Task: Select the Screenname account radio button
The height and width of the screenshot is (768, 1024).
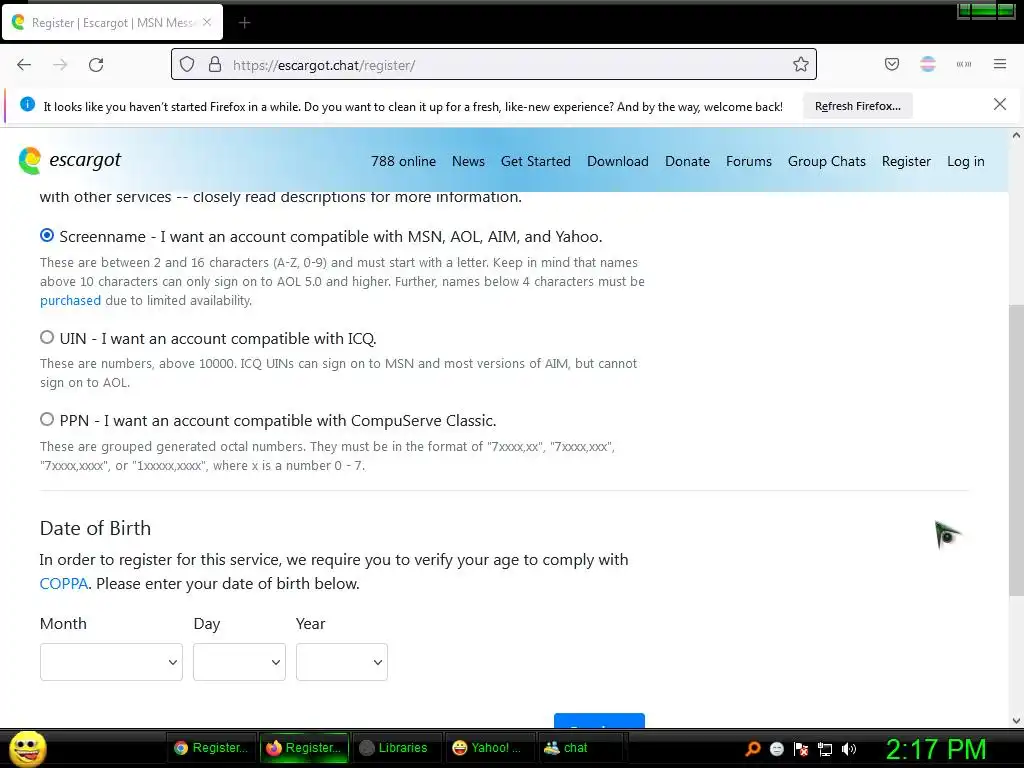Action: click(47, 235)
